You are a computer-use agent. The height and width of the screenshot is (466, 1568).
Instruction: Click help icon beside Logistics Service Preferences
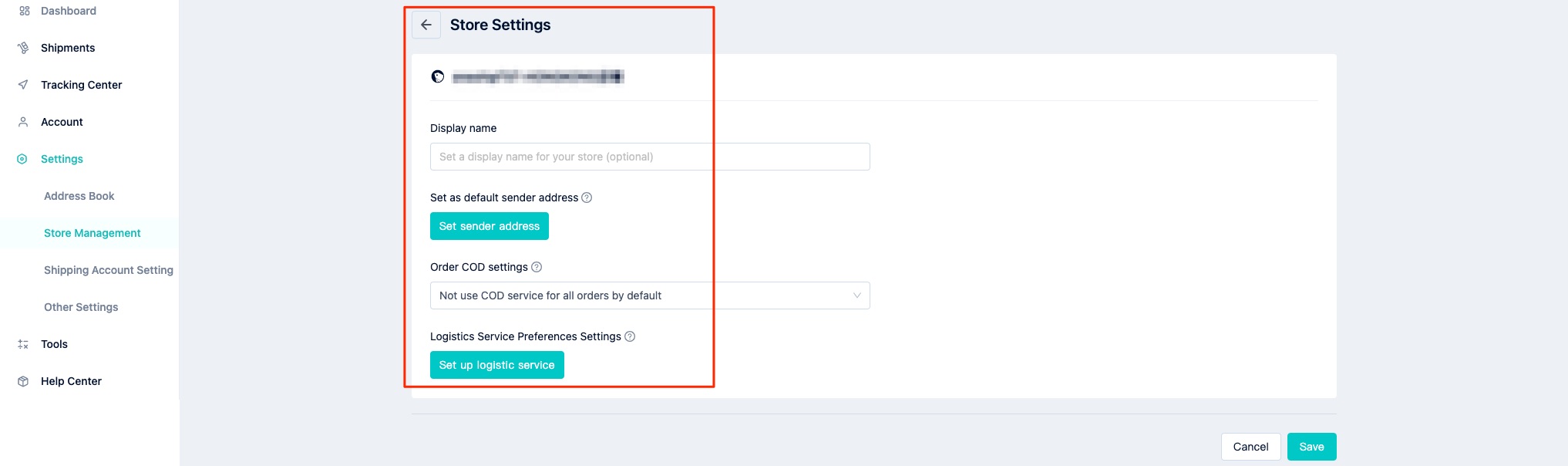[x=630, y=336]
